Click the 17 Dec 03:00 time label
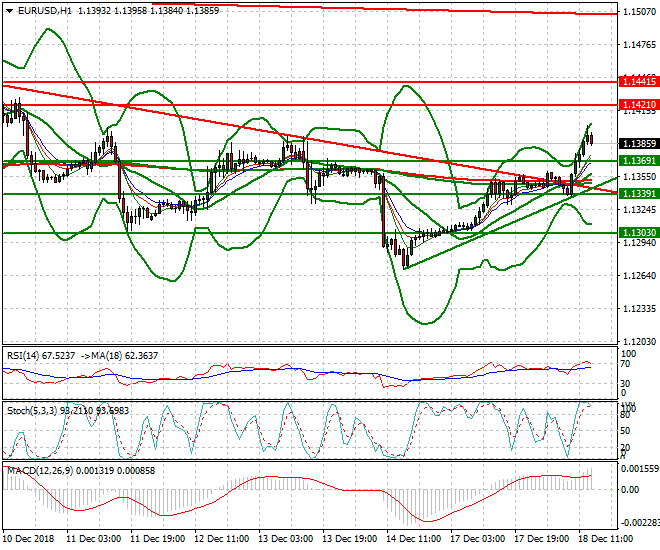 [478, 539]
